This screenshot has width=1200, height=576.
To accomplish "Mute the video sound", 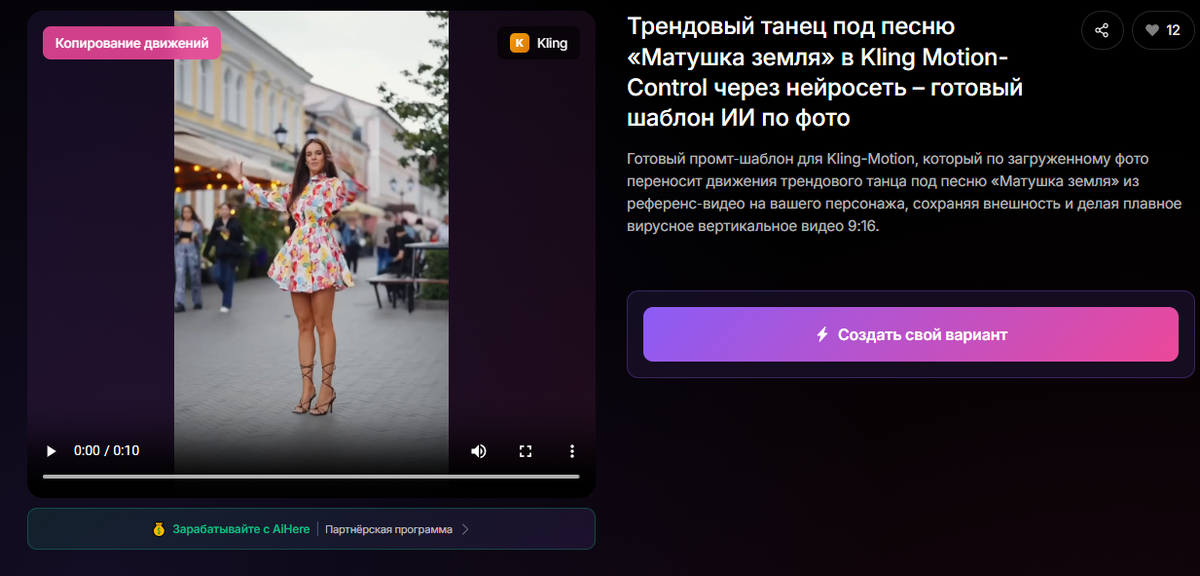I will point(479,451).
